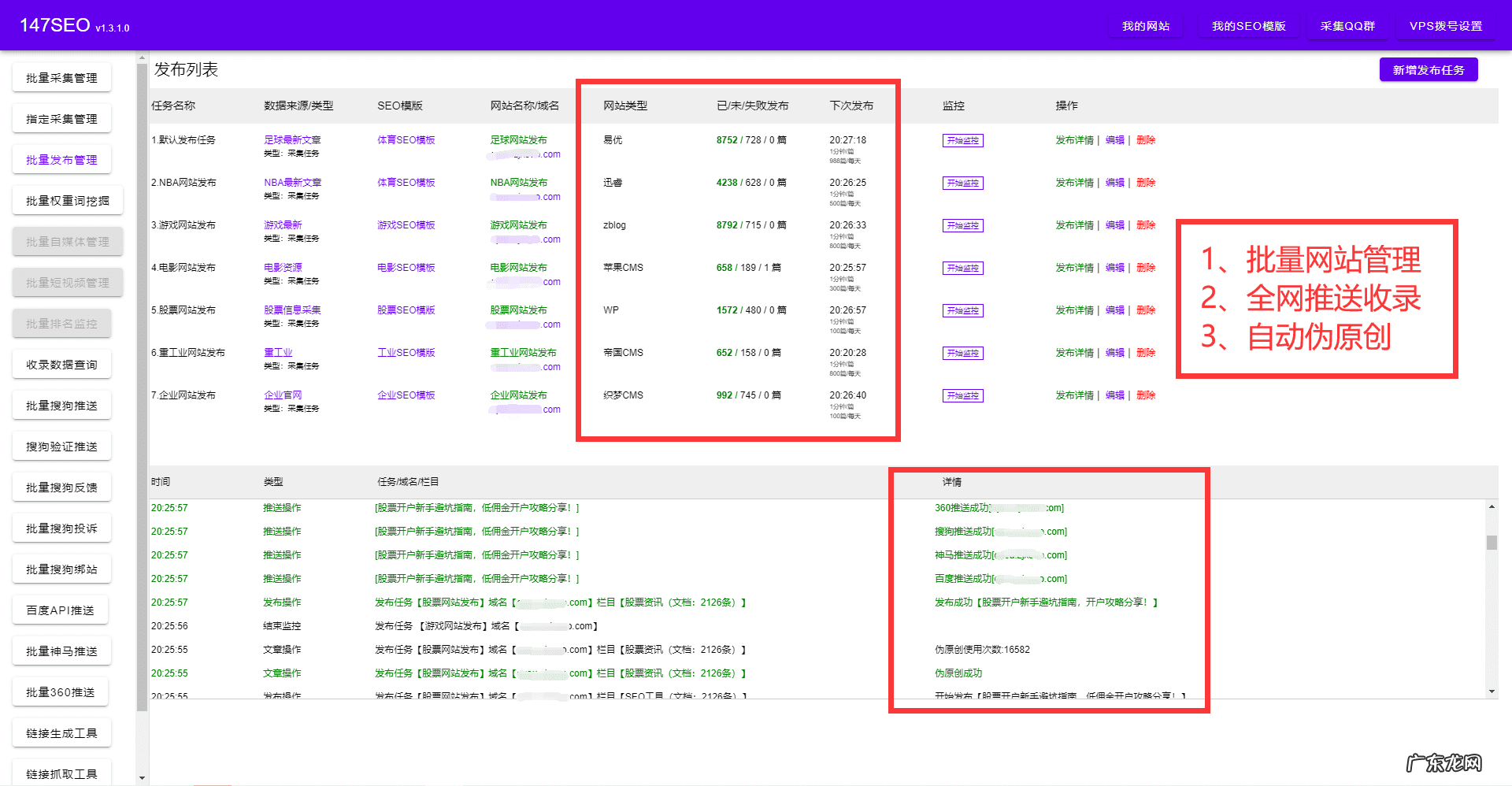Open 我的SEO模版 from the header

tap(1248, 26)
